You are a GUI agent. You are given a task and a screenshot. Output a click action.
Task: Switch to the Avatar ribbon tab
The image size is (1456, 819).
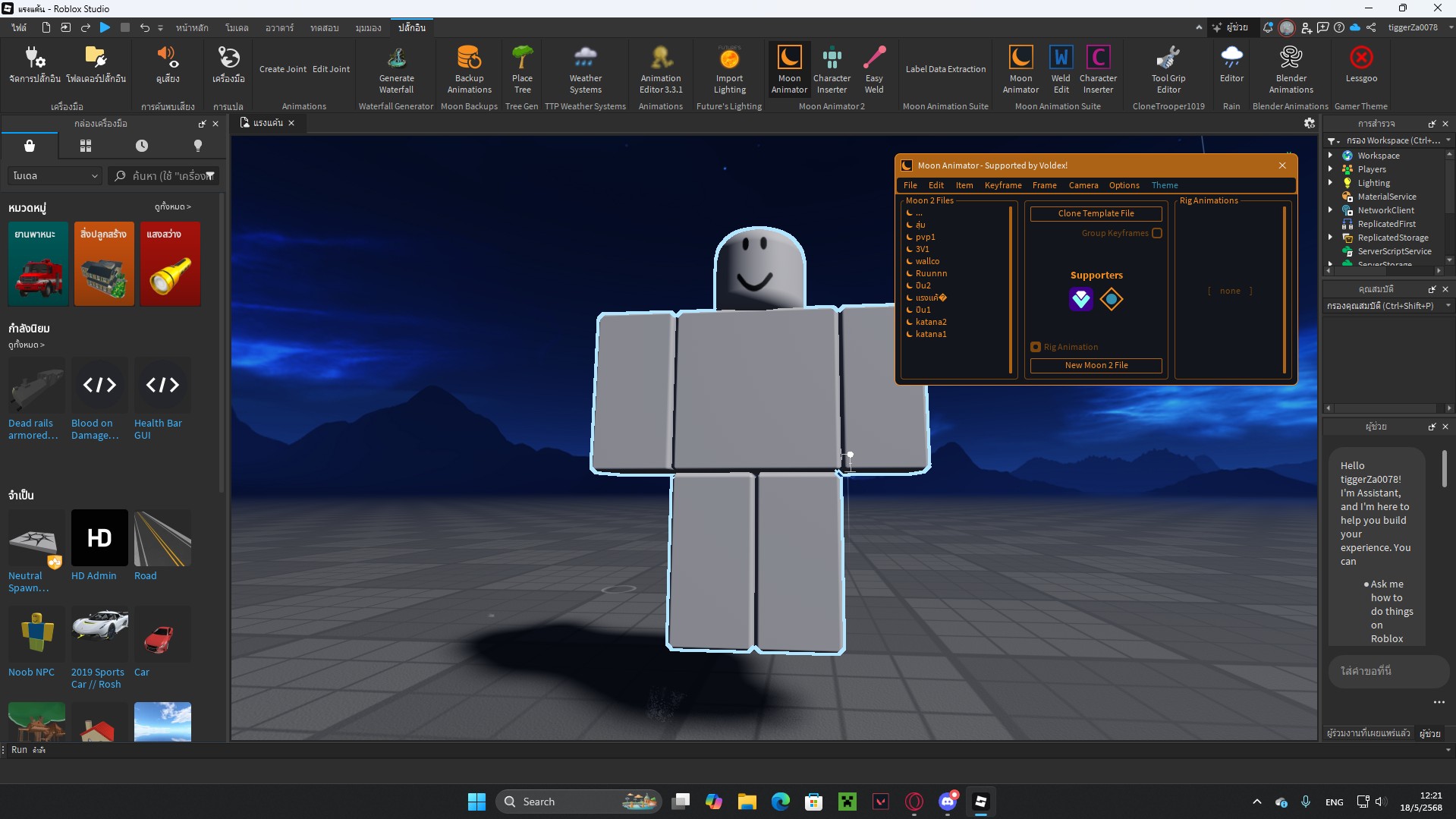click(x=279, y=27)
